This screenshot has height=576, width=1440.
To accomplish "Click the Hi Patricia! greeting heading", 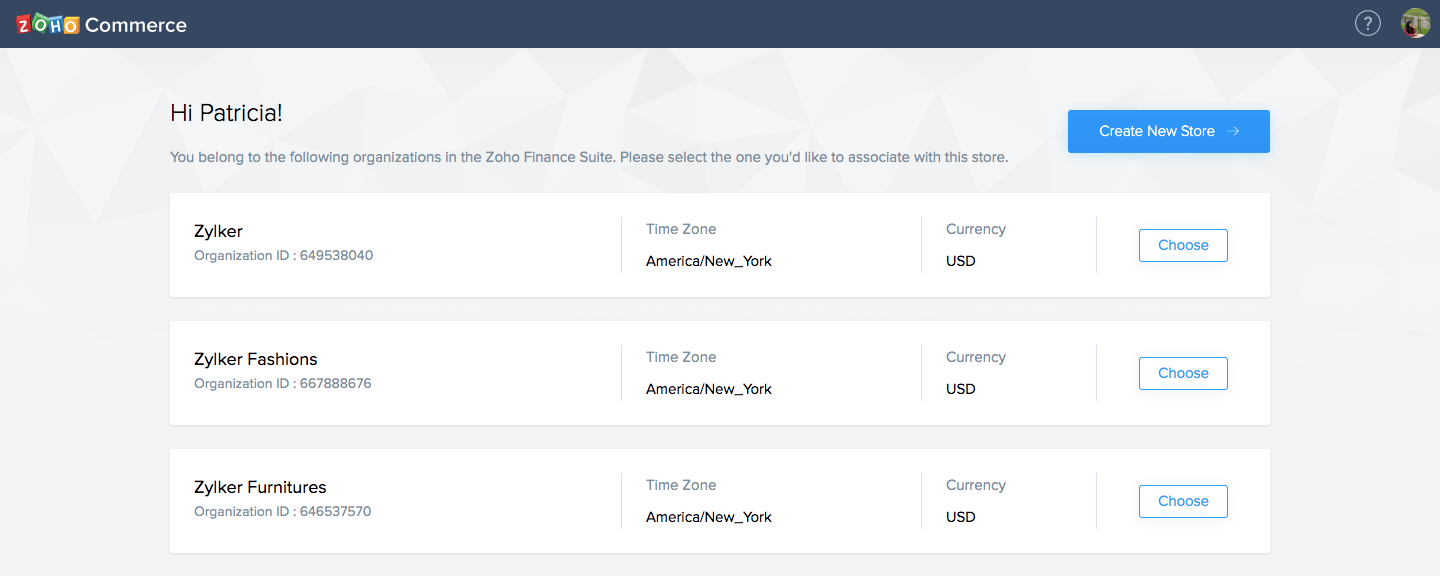I will tap(226, 113).
